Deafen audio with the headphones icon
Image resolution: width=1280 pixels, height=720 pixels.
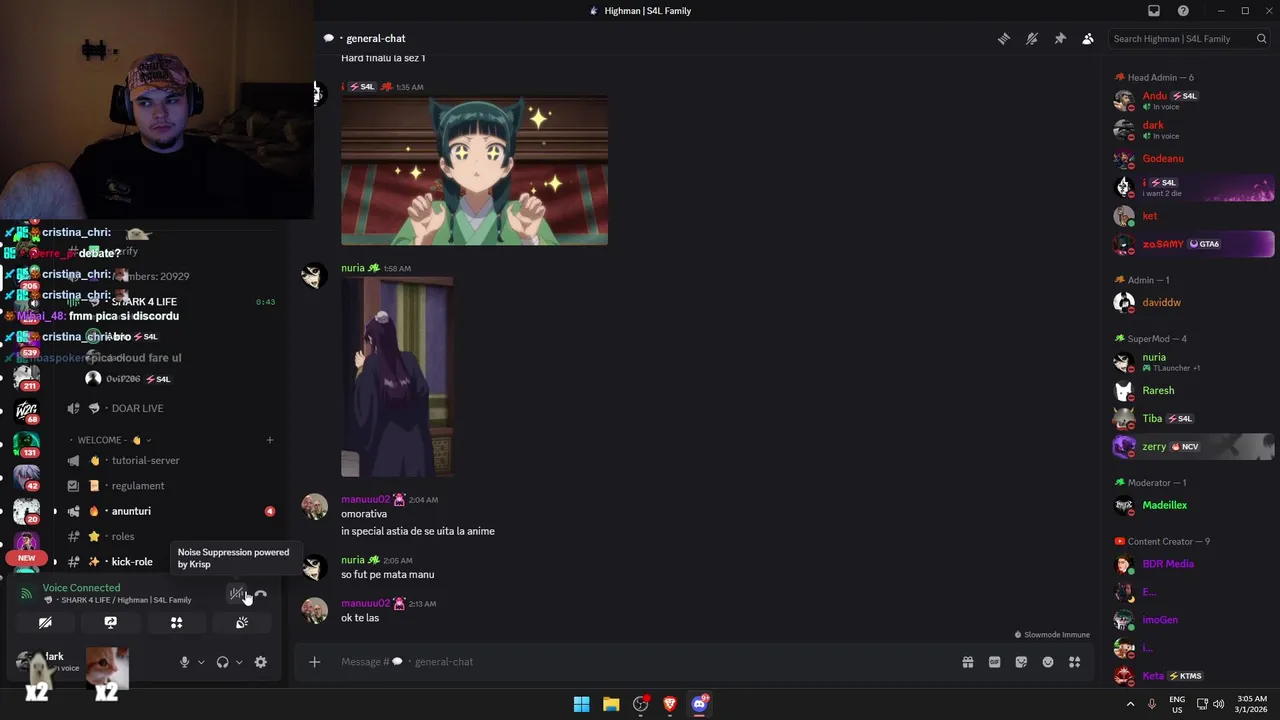[222, 662]
